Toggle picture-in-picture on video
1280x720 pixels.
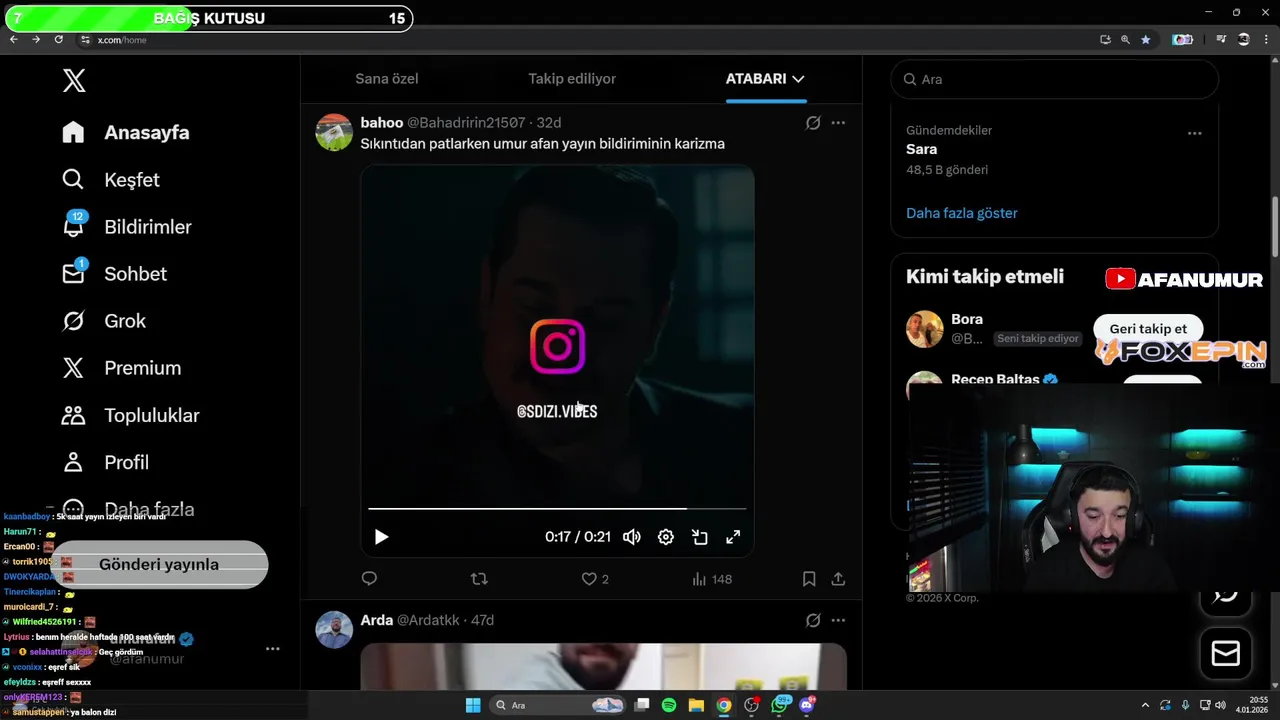click(700, 537)
